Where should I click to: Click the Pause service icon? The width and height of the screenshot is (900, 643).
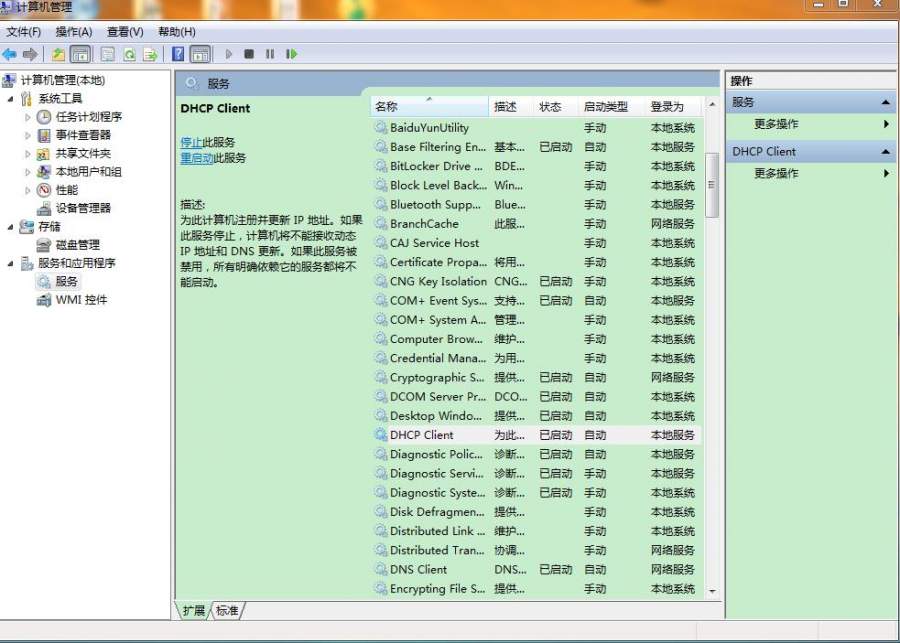tap(270, 54)
